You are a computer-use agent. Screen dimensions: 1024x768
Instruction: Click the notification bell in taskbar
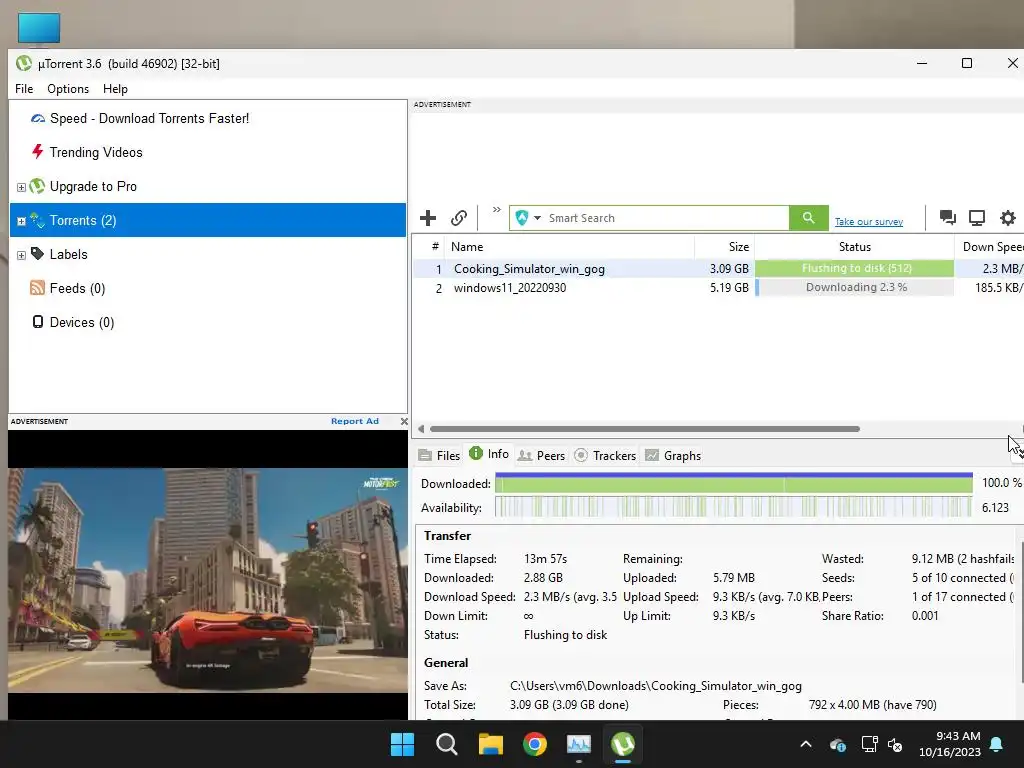point(997,744)
